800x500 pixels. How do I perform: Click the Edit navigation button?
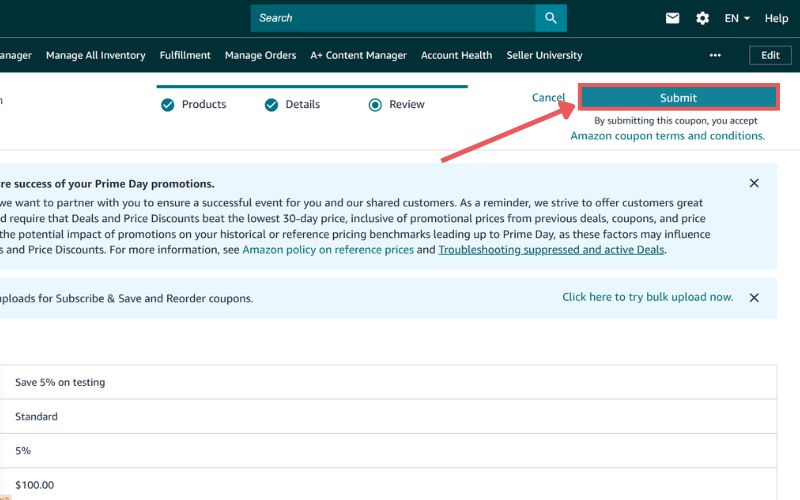(x=770, y=55)
